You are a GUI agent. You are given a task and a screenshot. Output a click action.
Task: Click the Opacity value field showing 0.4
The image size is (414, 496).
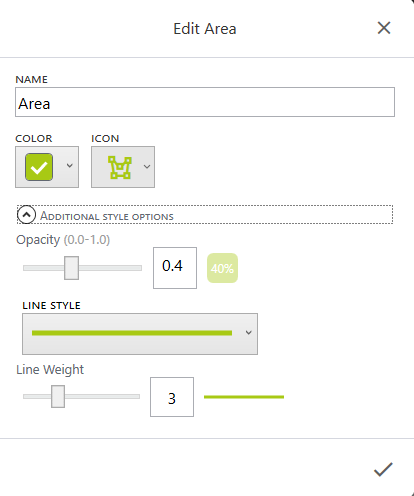point(175,268)
